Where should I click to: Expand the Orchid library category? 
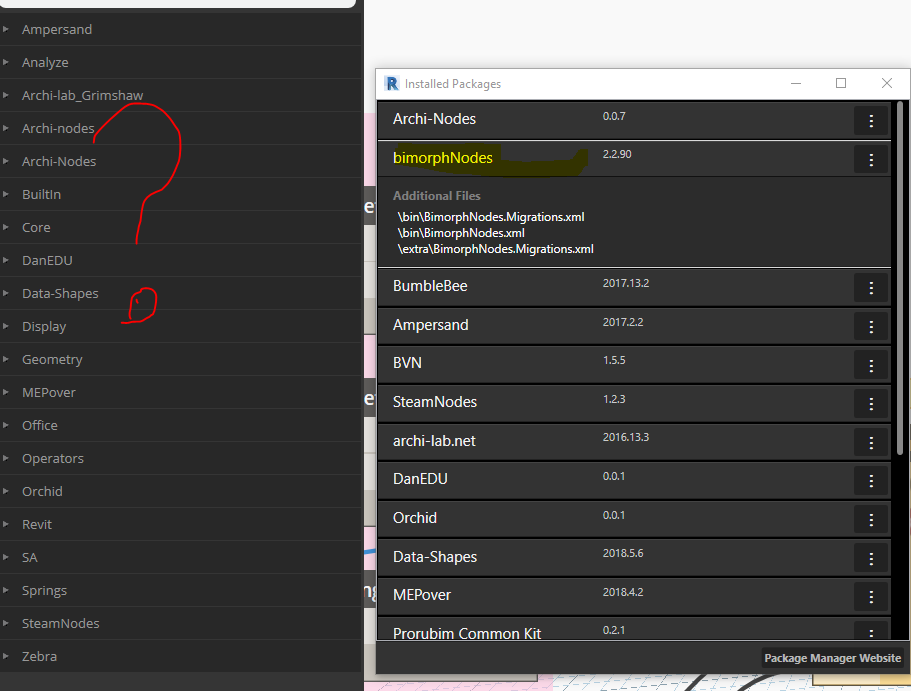pos(5,491)
